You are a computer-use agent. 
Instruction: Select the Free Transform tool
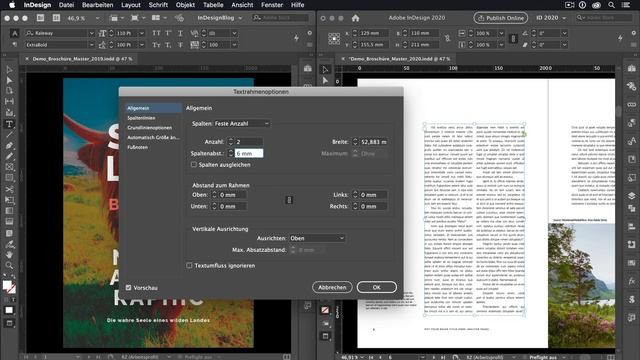[9, 200]
